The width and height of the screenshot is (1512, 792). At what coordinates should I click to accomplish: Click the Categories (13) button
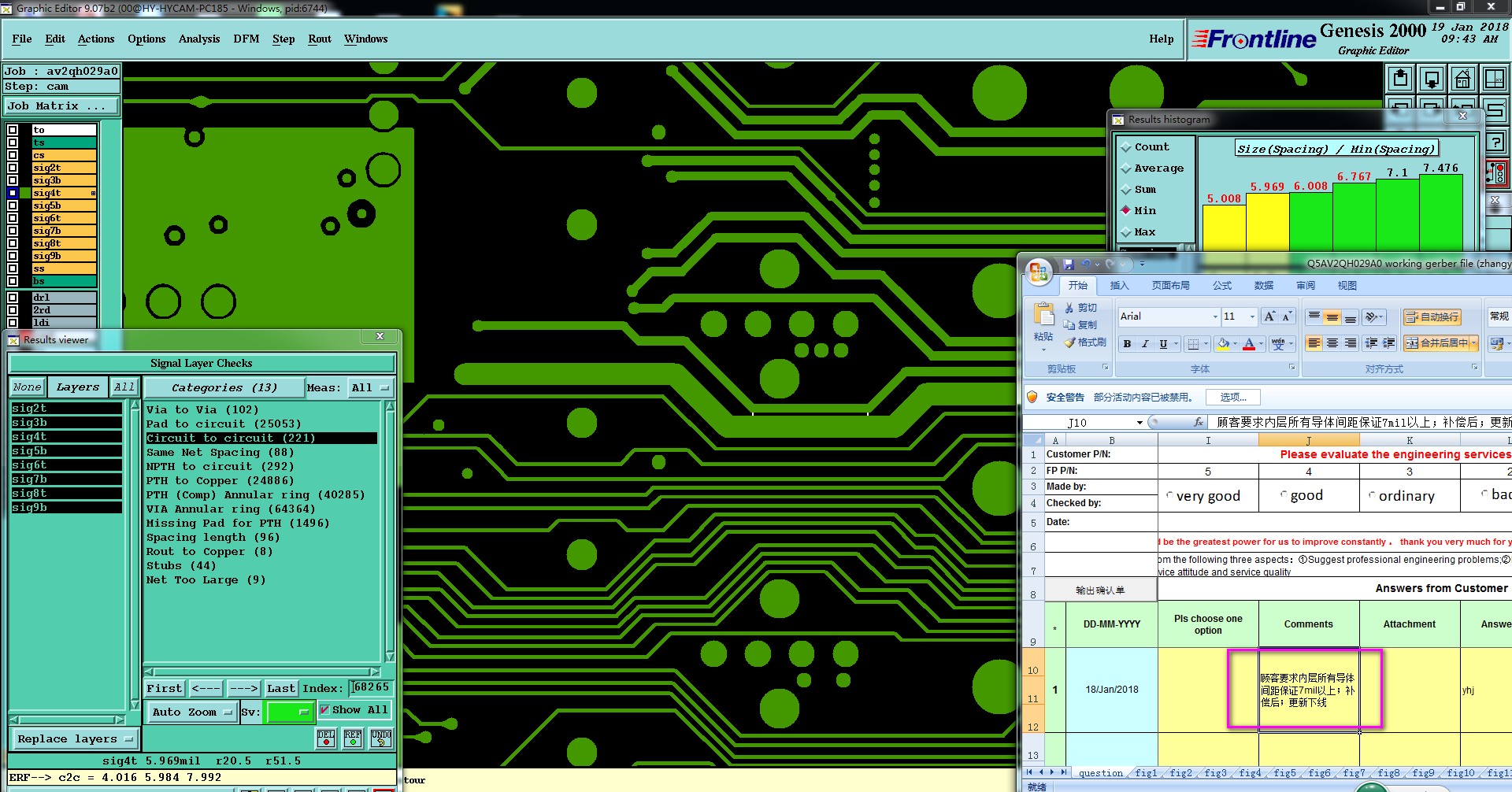224,387
